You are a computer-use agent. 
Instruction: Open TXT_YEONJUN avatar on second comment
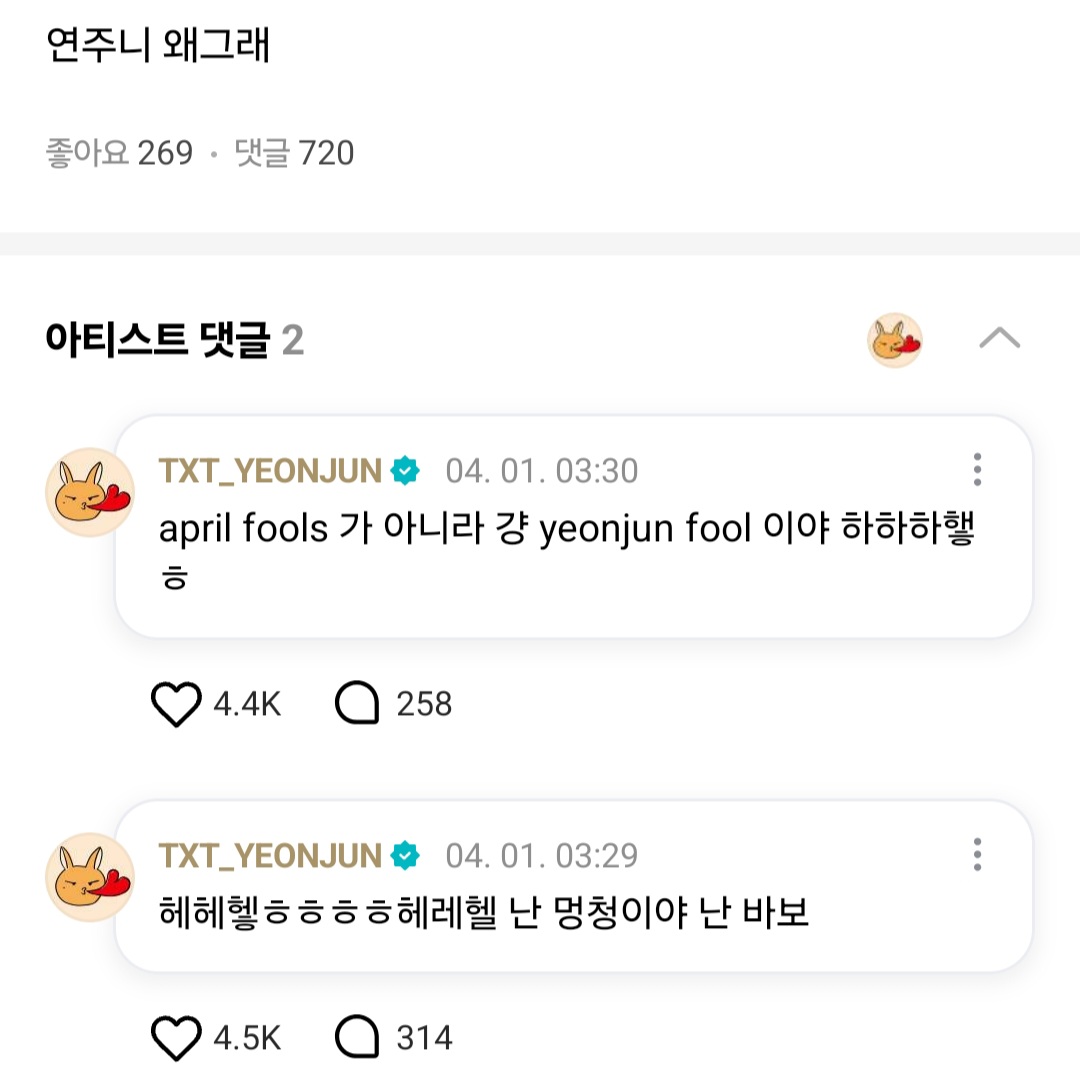pyautogui.click(x=90, y=878)
